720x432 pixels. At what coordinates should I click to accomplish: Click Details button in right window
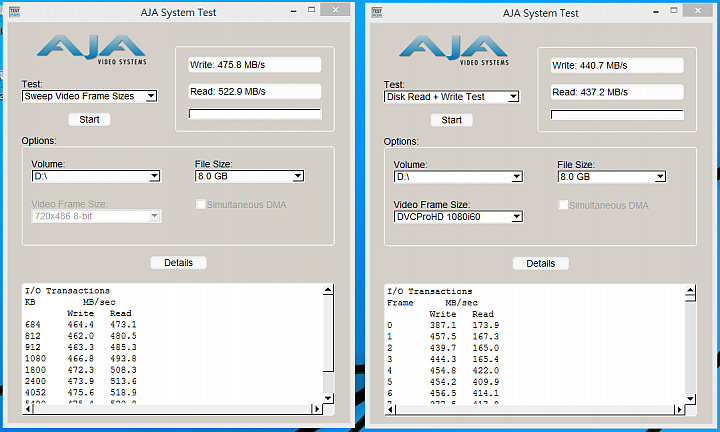click(x=540, y=264)
